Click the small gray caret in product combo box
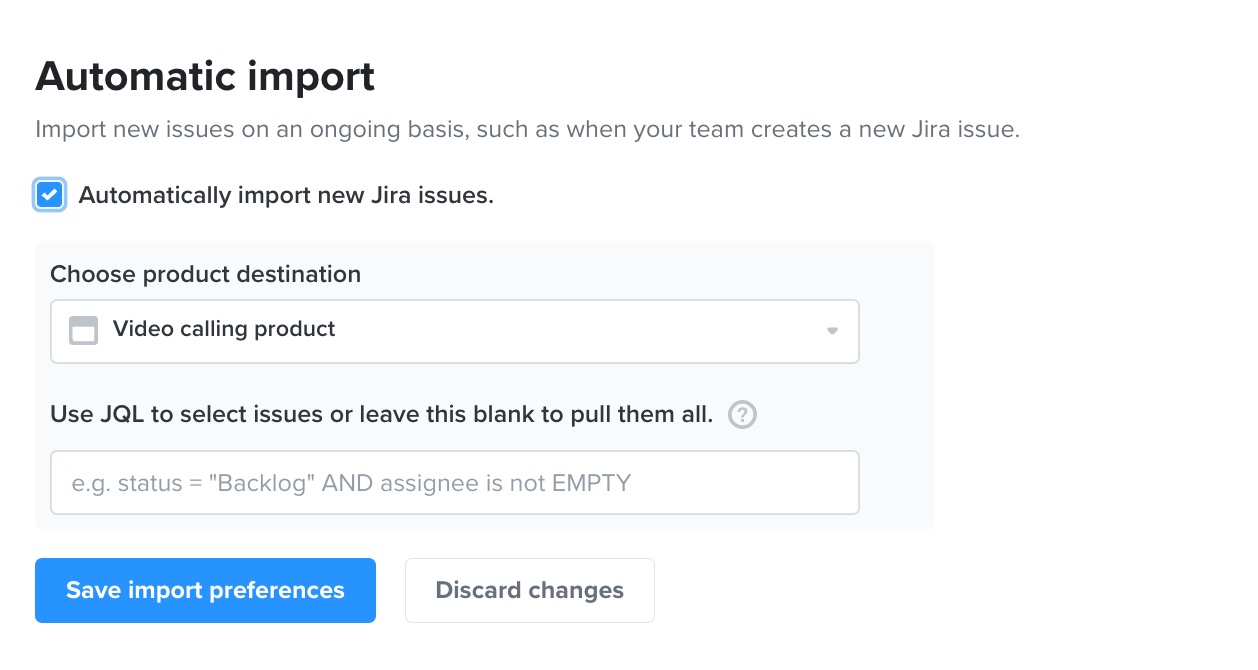The height and width of the screenshot is (670, 1258). pos(832,331)
